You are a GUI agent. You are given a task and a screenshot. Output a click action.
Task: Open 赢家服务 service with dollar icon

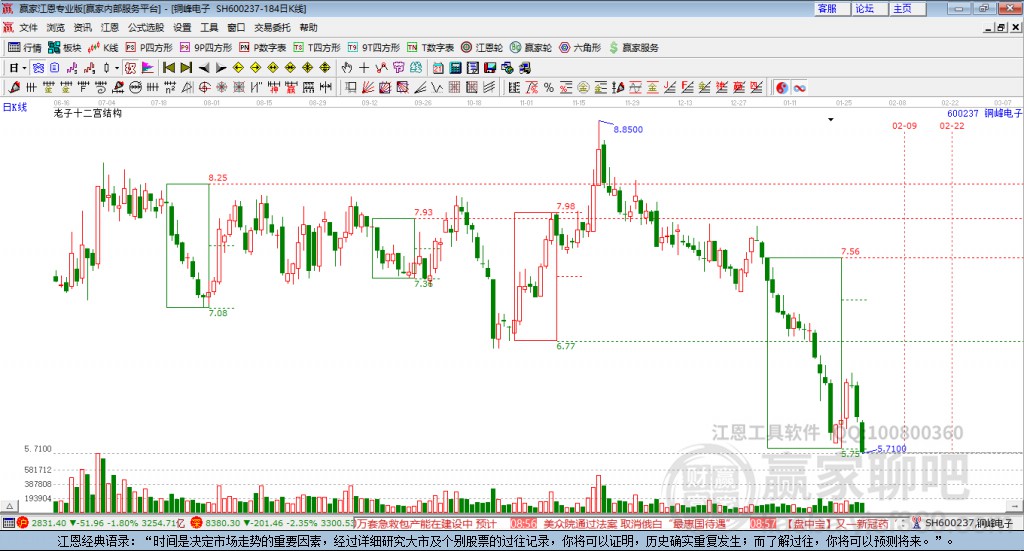coord(633,48)
